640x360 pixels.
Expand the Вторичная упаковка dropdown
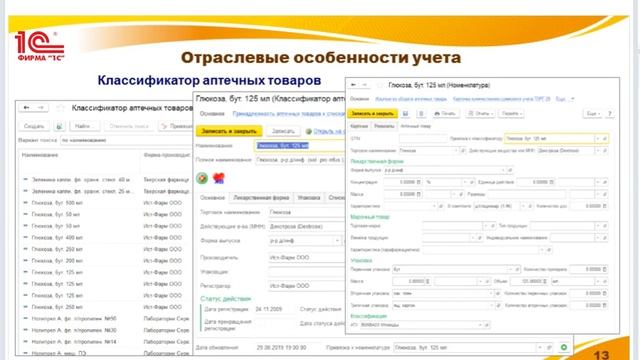pyautogui.click(x=491, y=293)
